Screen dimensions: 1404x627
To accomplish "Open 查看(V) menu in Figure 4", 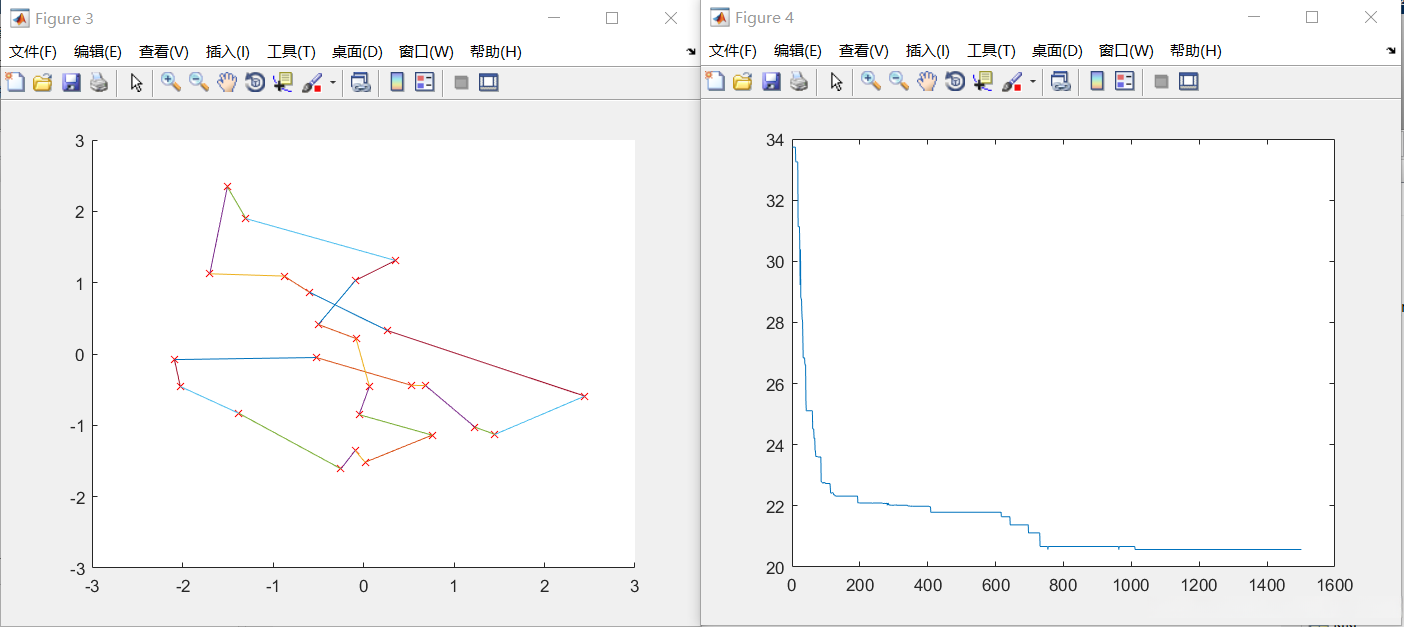I will pos(864,51).
